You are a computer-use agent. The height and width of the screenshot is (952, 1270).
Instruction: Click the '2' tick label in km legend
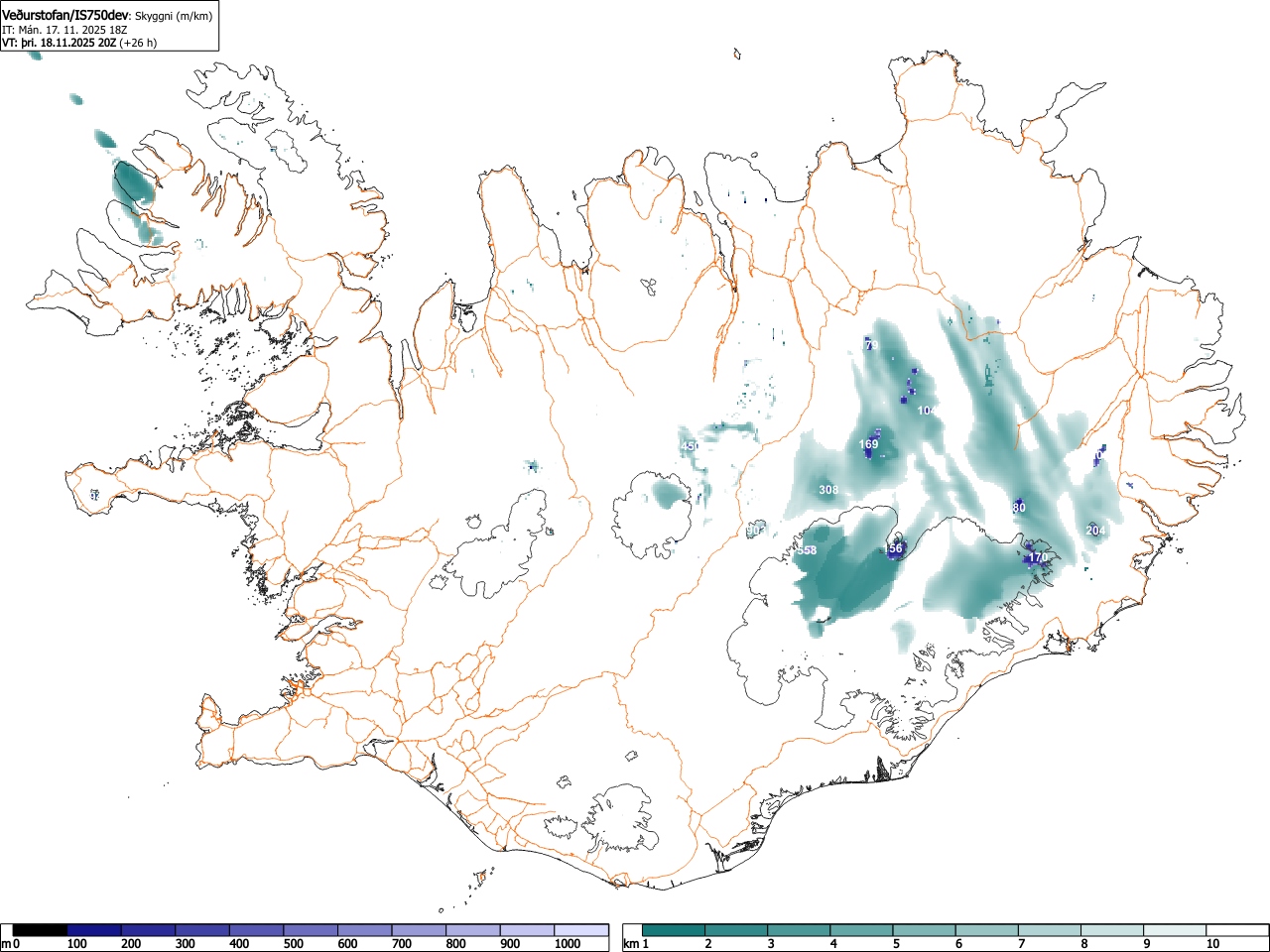[x=707, y=944]
